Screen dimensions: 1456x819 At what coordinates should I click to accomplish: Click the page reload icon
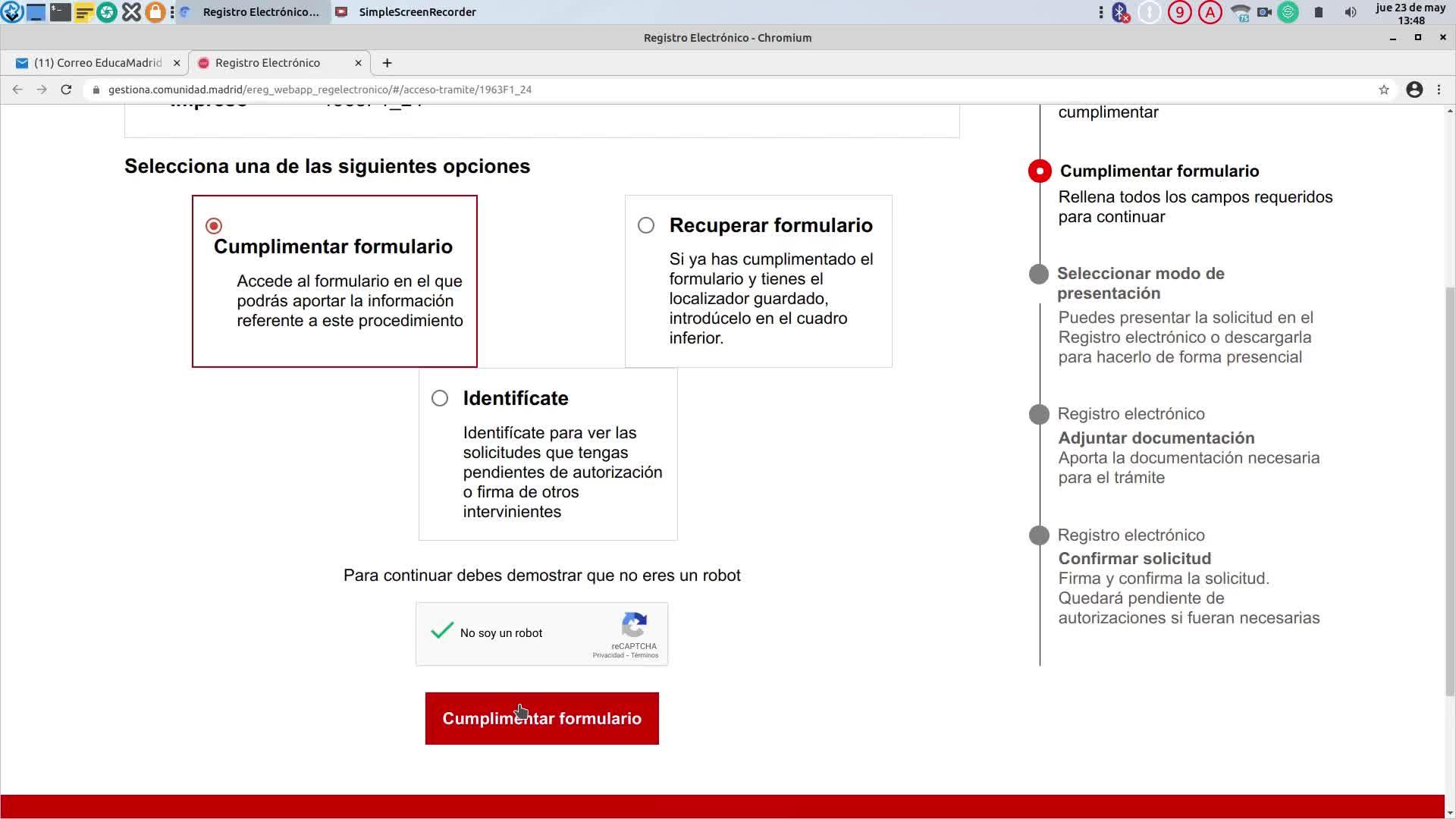pos(66,89)
